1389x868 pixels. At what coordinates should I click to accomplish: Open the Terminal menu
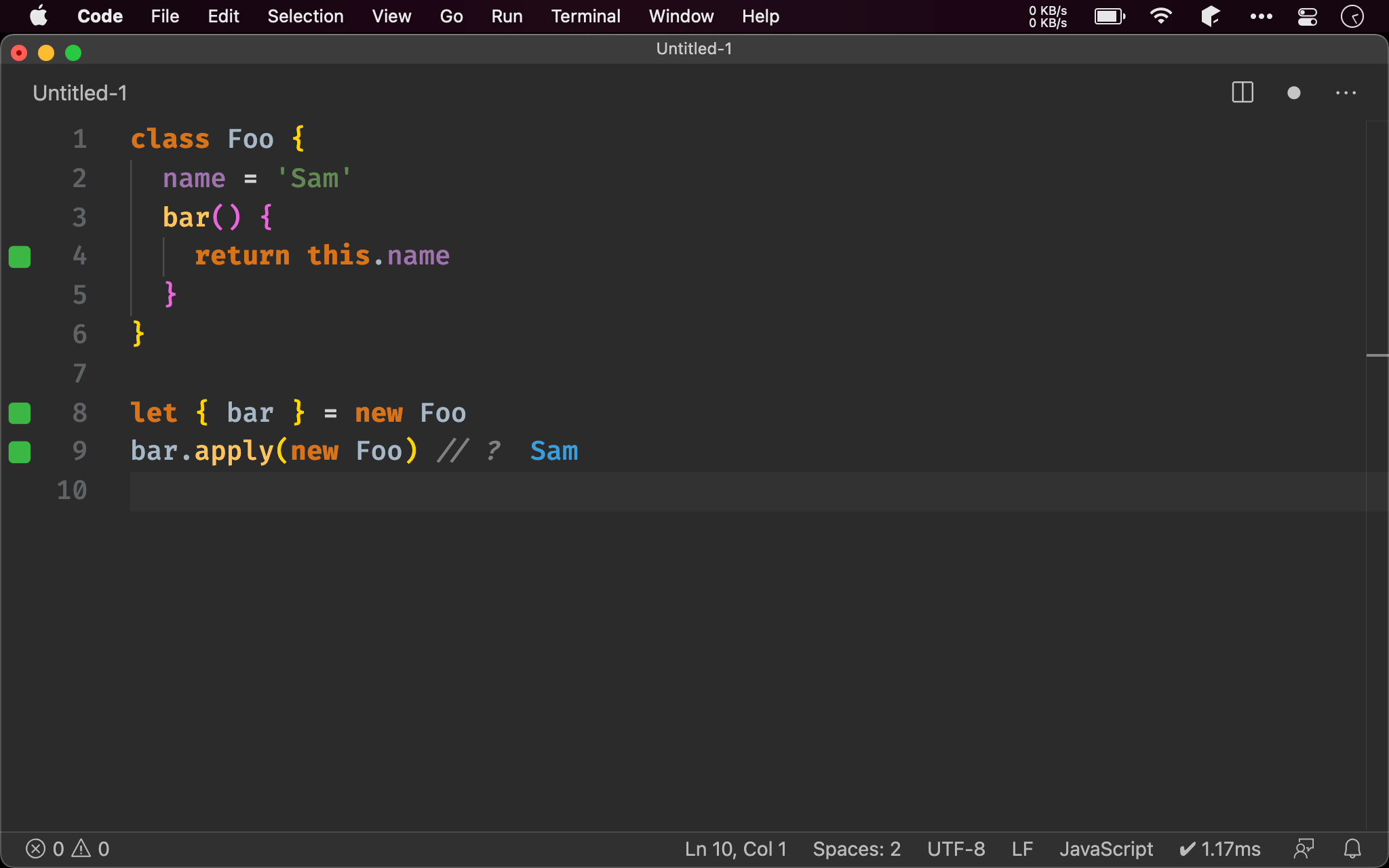pos(585,16)
